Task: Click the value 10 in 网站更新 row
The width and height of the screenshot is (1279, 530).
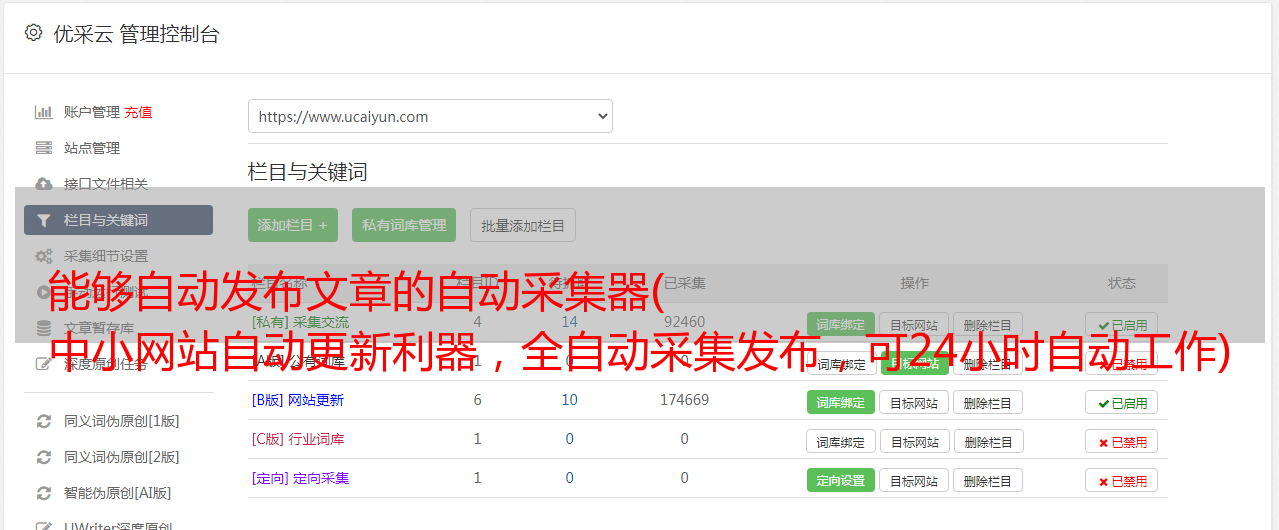Action: (569, 400)
